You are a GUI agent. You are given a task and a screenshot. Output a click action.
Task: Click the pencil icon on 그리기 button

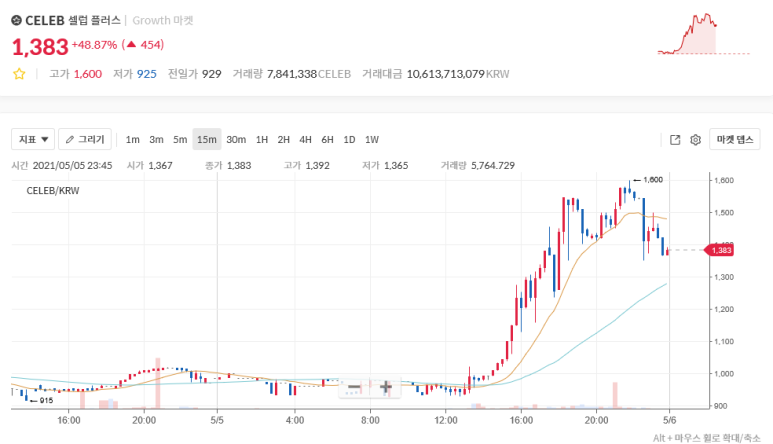click(70, 139)
